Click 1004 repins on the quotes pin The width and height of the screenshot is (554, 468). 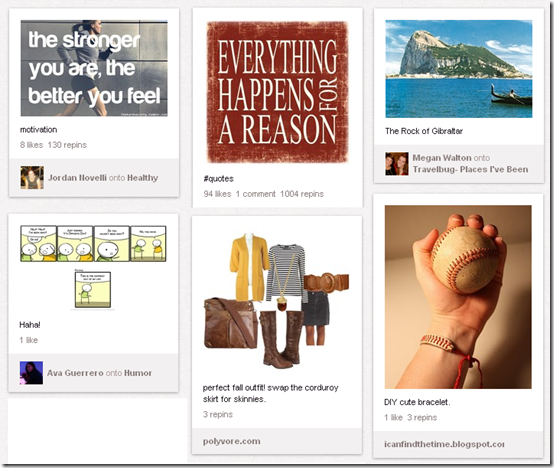point(302,194)
